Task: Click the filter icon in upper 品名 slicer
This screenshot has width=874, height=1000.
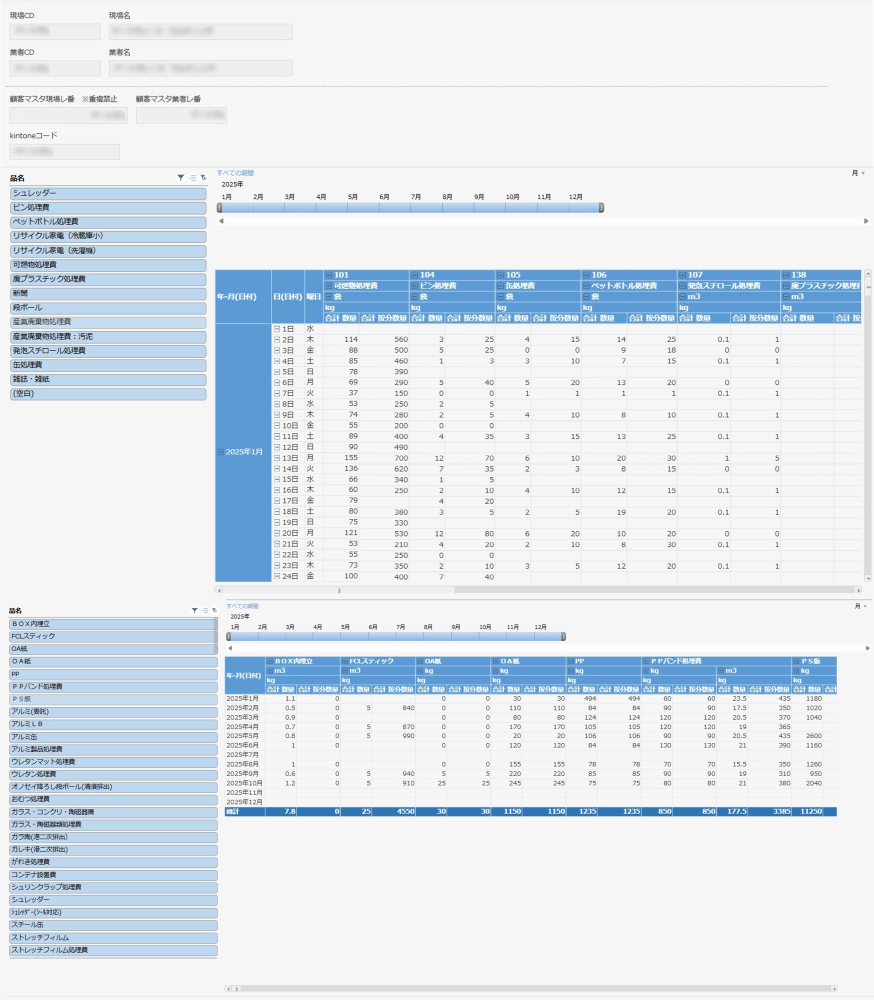Action: (180, 177)
